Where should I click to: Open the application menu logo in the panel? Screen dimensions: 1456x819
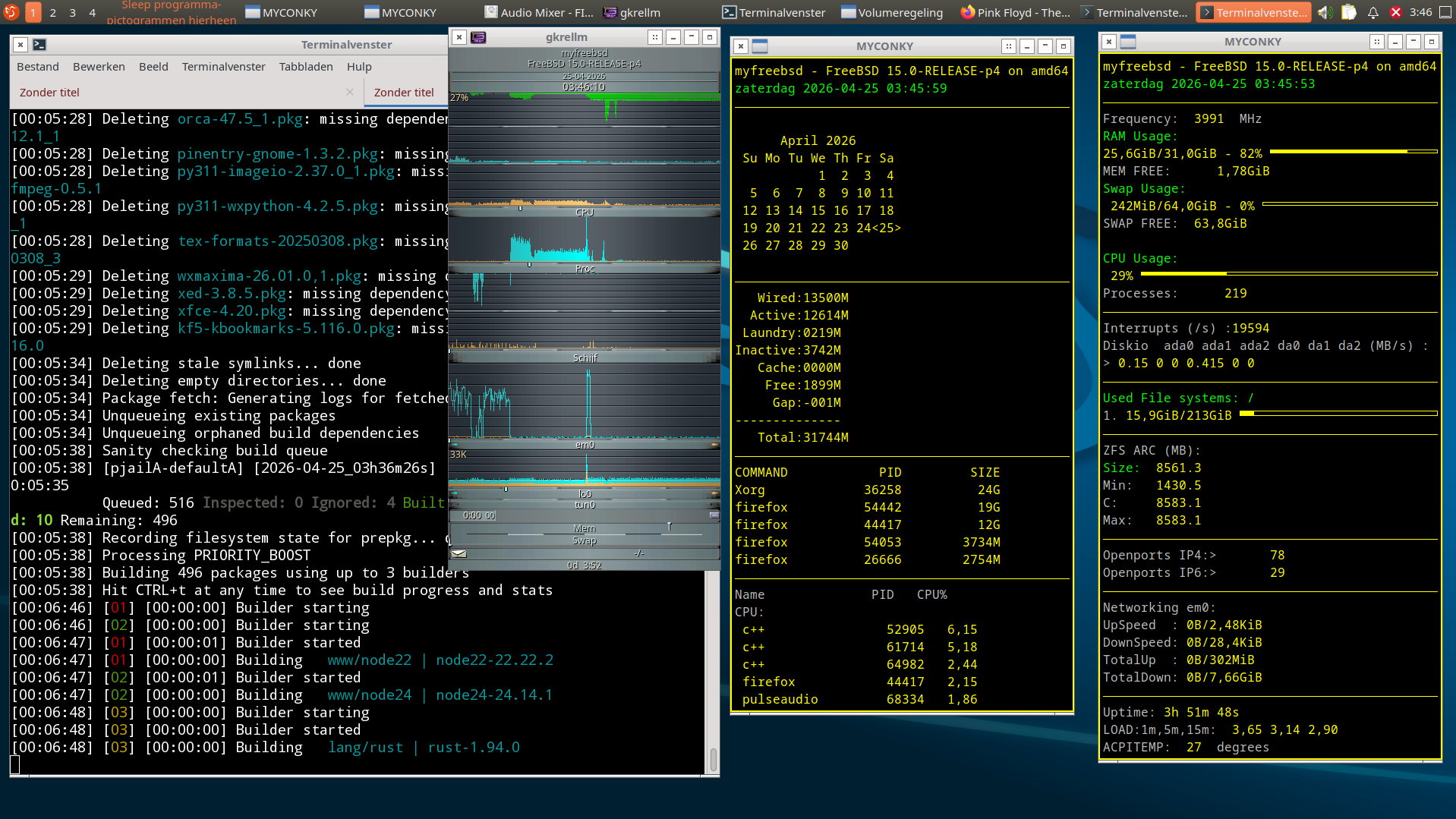point(11,12)
